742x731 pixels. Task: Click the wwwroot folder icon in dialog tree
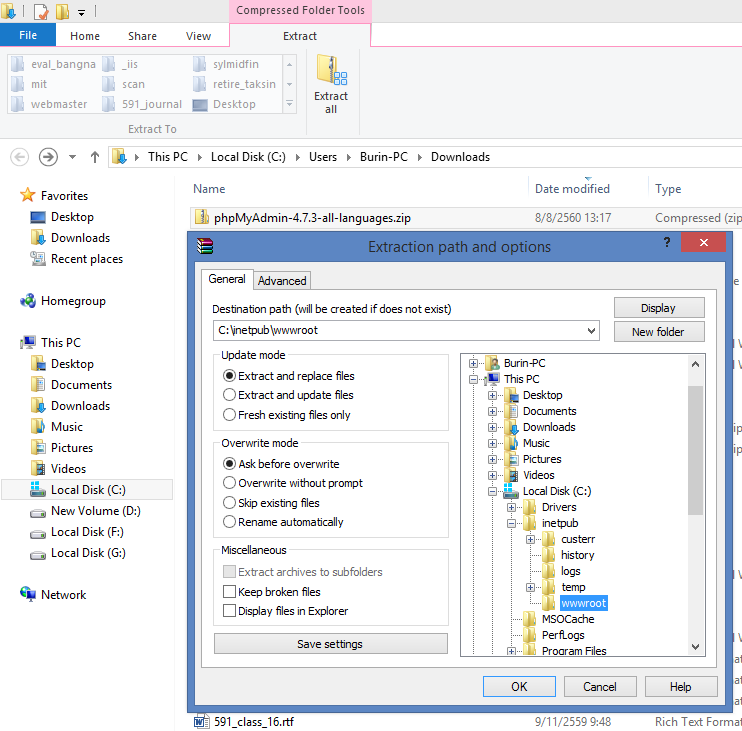point(548,603)
